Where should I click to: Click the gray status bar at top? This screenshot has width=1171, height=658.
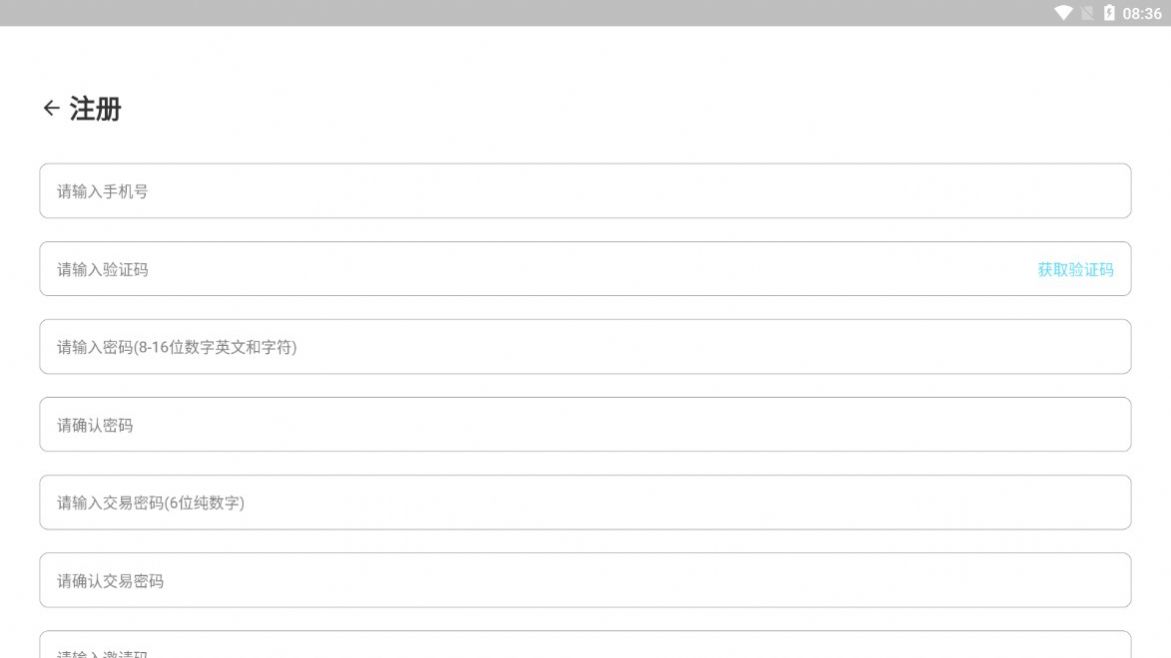point(500,13)
